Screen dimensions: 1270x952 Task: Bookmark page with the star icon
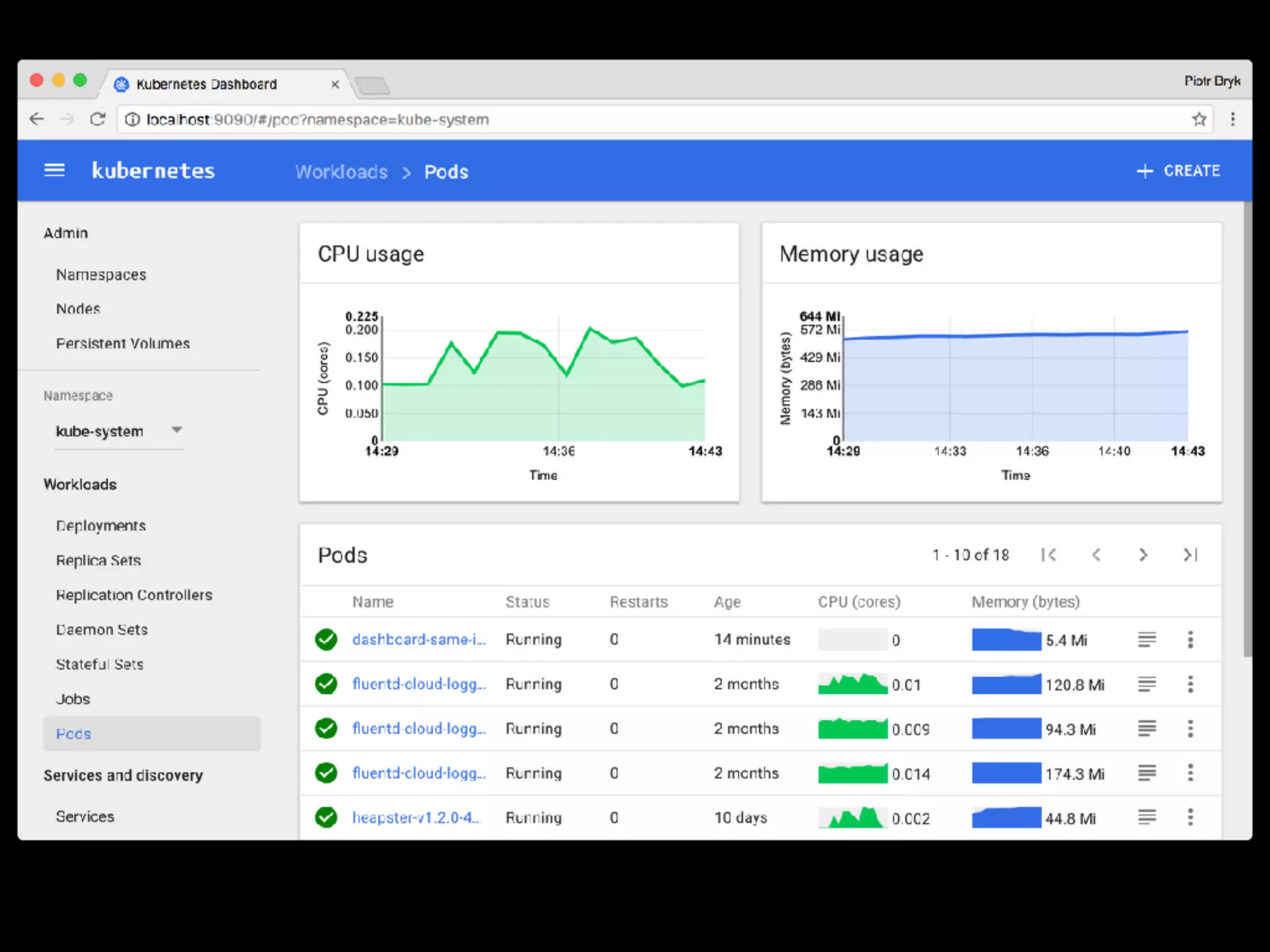point(1199,119)
